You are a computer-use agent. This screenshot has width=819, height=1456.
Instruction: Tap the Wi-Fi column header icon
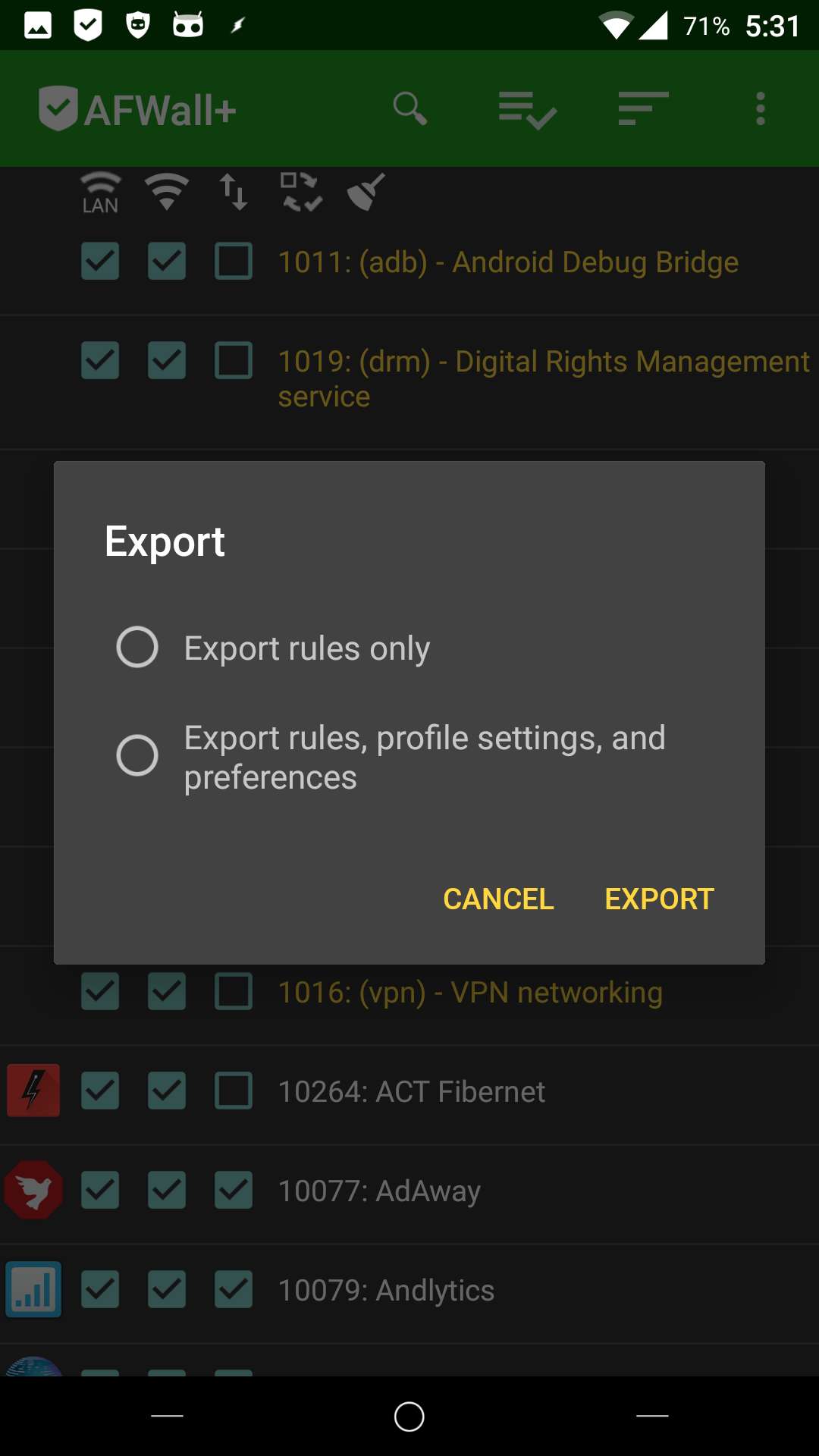167,192
